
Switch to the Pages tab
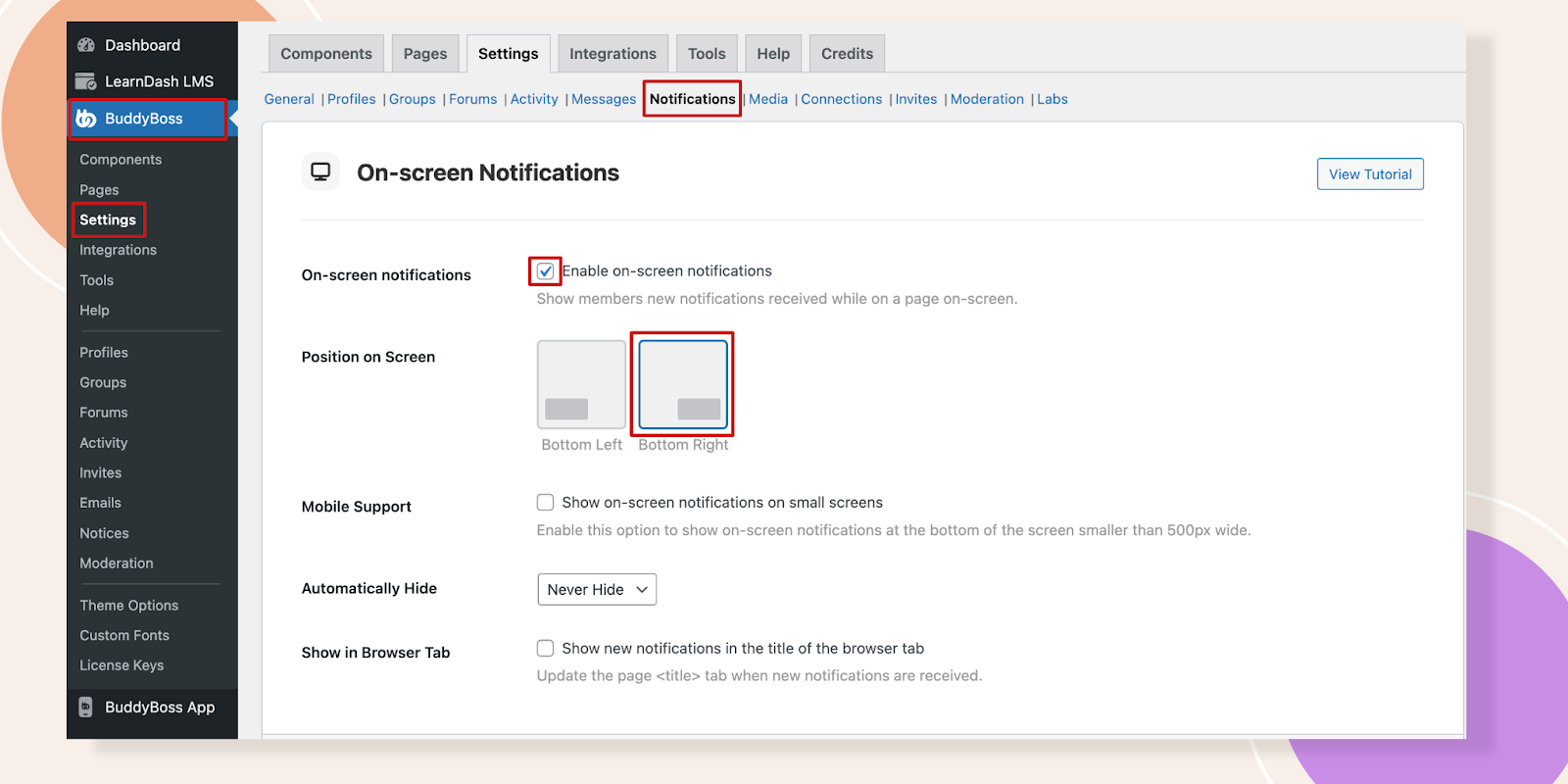coord(425,54)
